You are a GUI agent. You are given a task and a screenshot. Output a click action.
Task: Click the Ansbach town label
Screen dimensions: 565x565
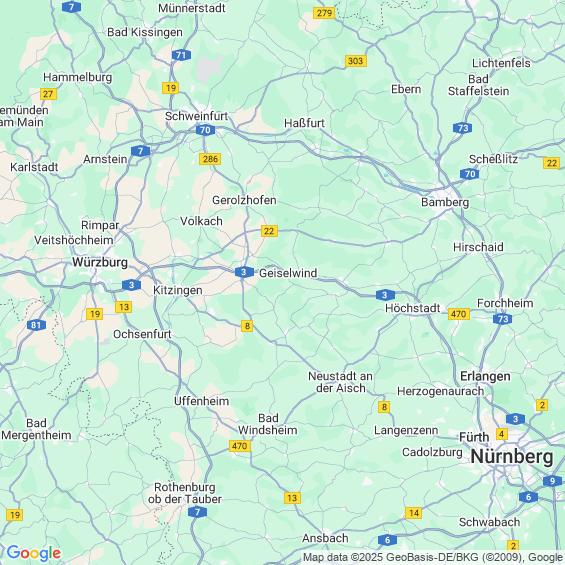(x=325, y=538)
